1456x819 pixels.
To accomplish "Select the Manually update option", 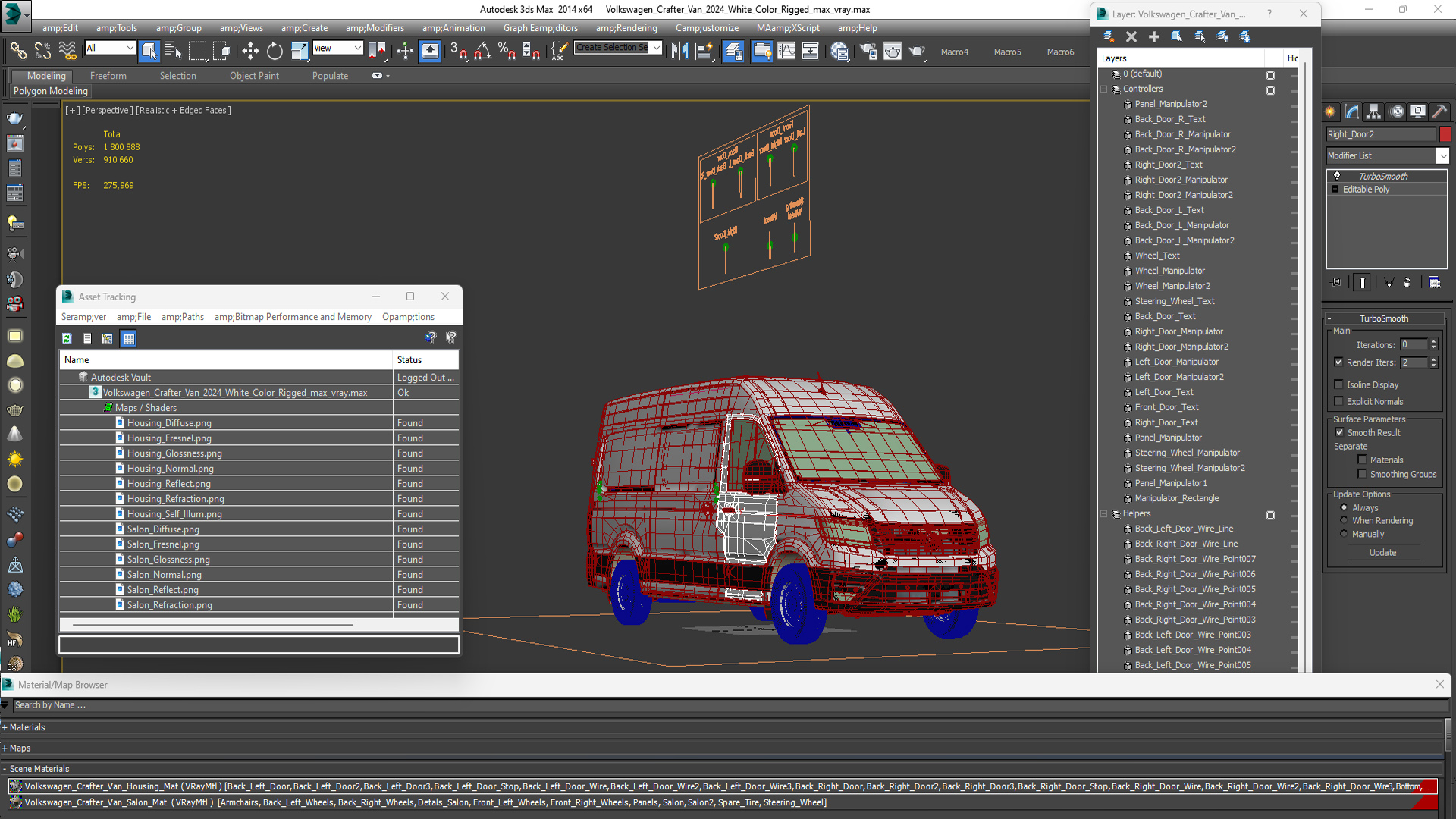I will coord(1344,534).
